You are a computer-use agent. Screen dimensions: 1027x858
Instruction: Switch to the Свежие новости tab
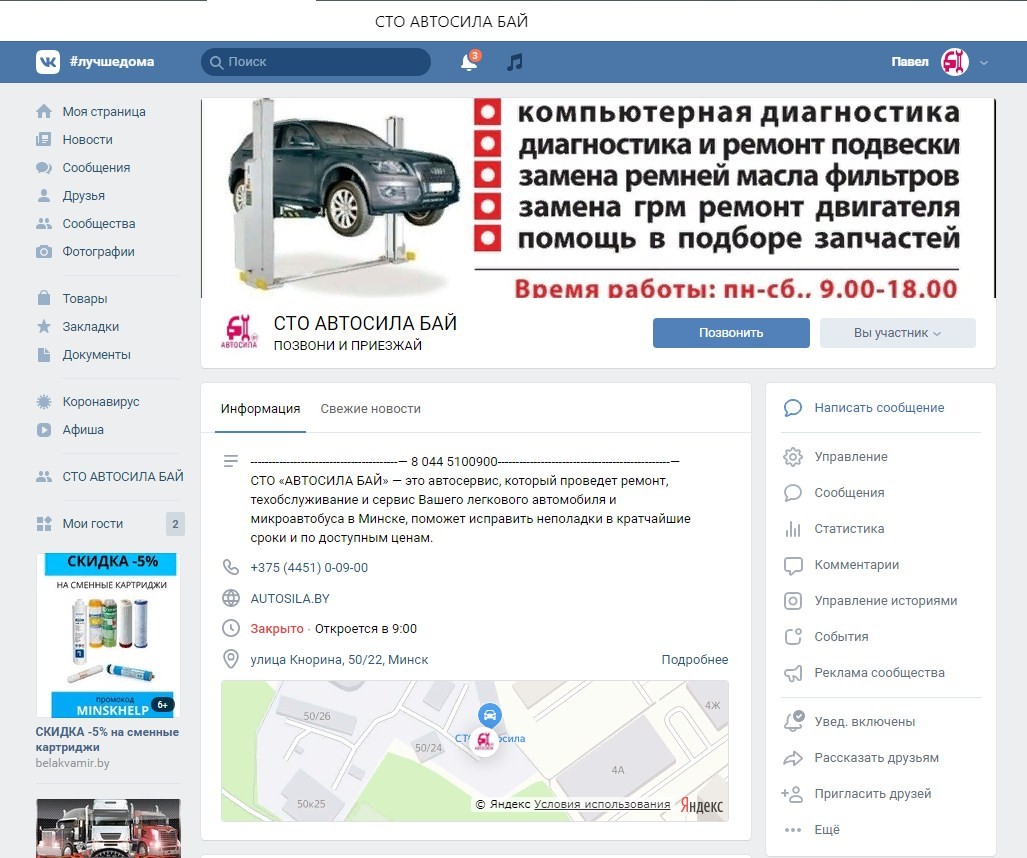[371, 409]
